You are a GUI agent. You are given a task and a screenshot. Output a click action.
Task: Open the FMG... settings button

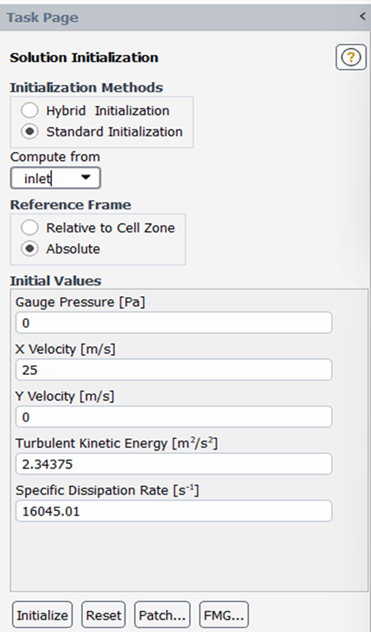(x=224, y=615)
